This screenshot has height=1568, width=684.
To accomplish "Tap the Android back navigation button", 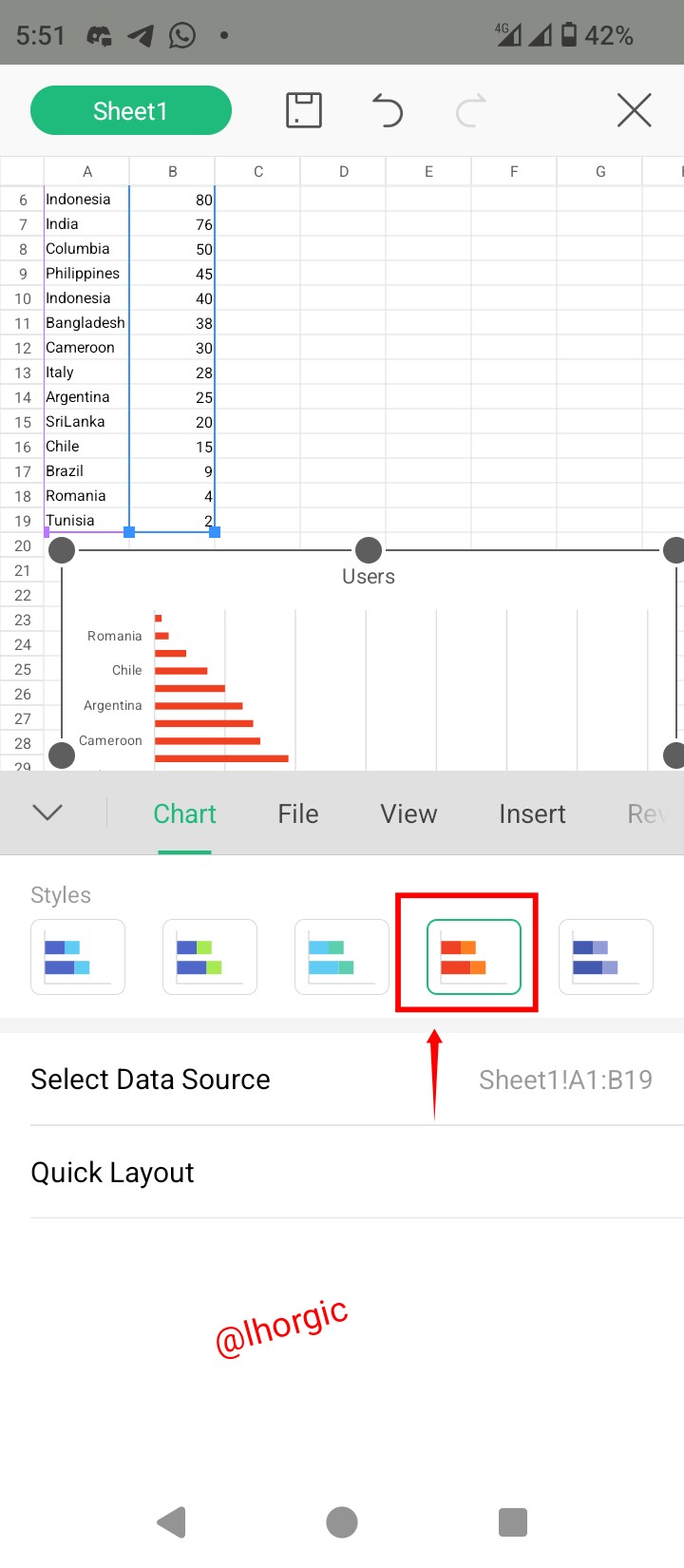I will click(x=172, y=1522).
